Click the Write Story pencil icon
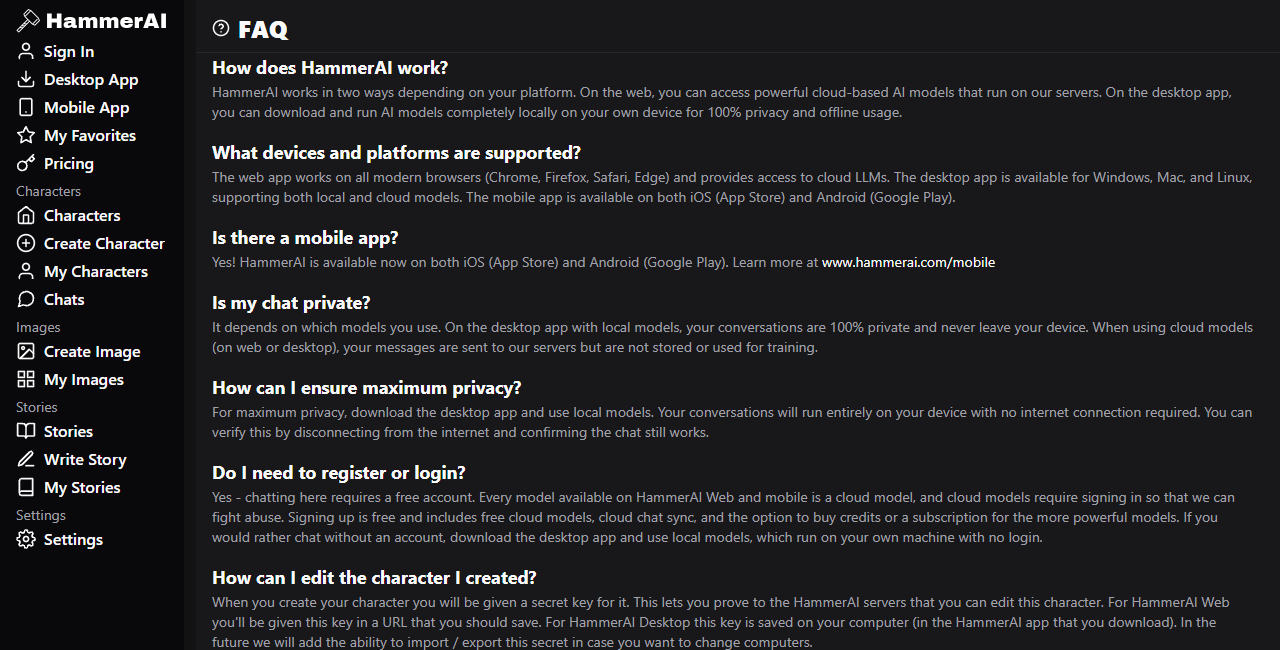Image resolution: width=1280 pixels, height=650 pixels. pos(26,460)
